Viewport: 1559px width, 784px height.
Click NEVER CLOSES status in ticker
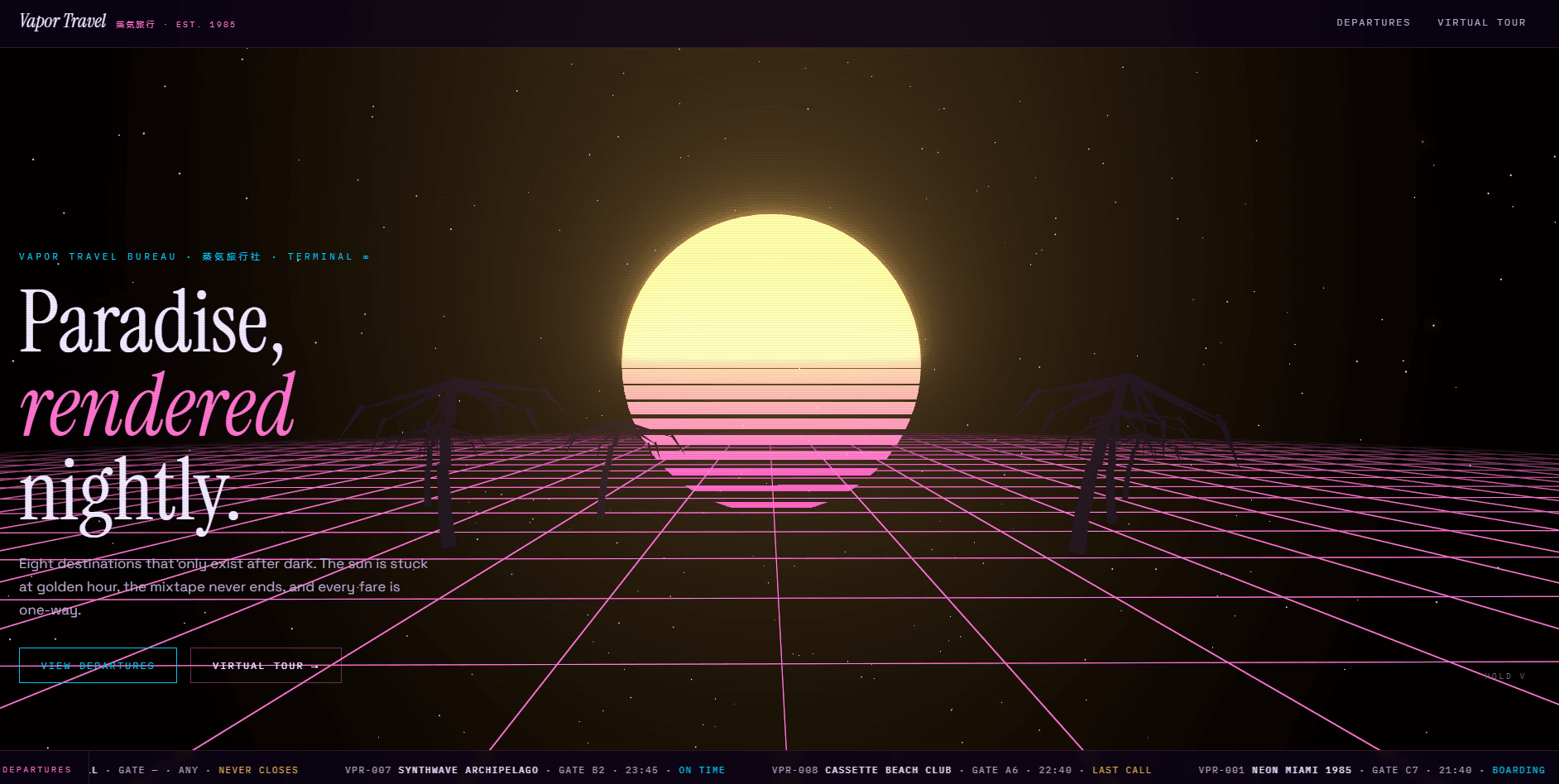pos(258,771)
